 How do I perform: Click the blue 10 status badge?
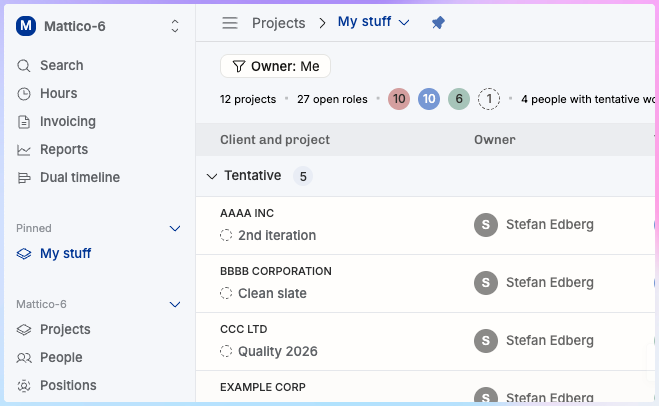(x=429, y=99)
